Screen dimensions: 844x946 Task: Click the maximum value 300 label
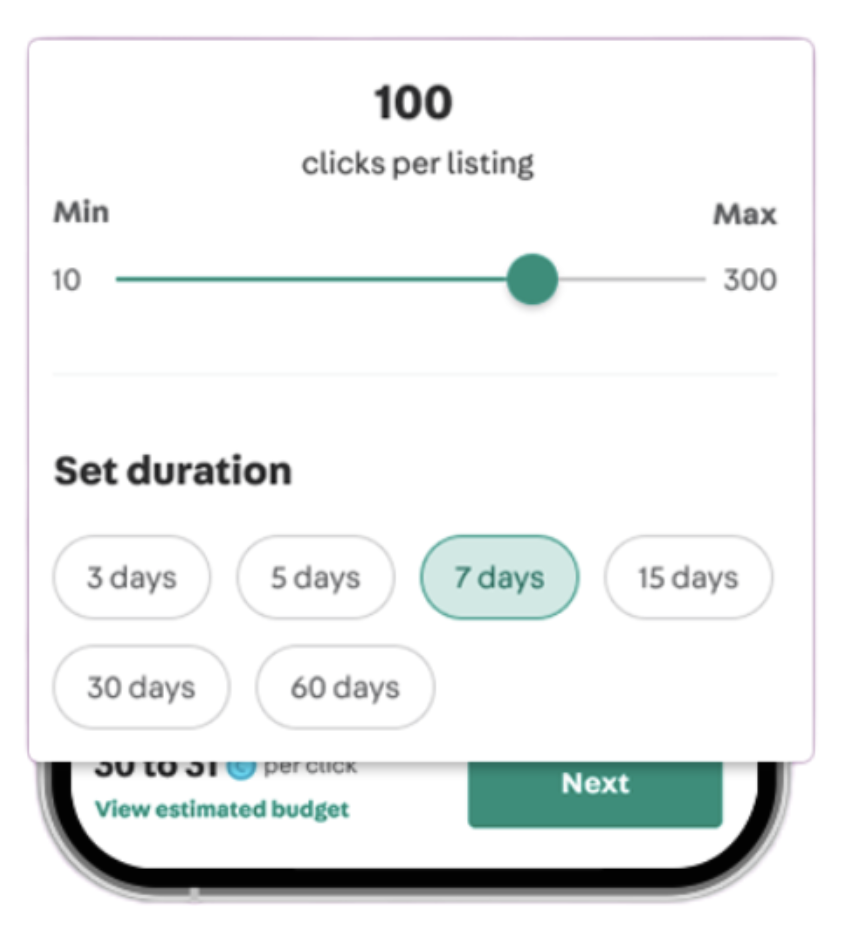750,280
